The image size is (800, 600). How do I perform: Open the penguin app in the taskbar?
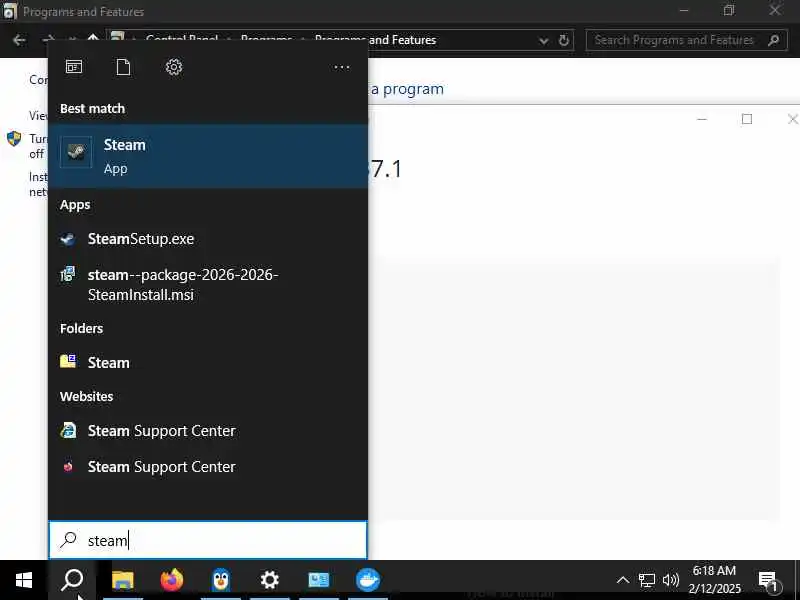point(221,580)
